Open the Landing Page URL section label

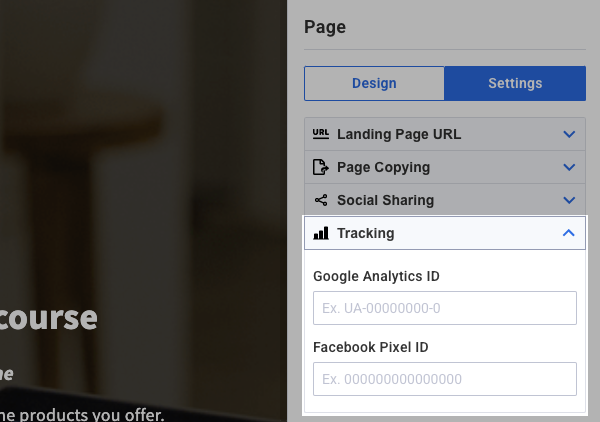click(x=399, y=134)
